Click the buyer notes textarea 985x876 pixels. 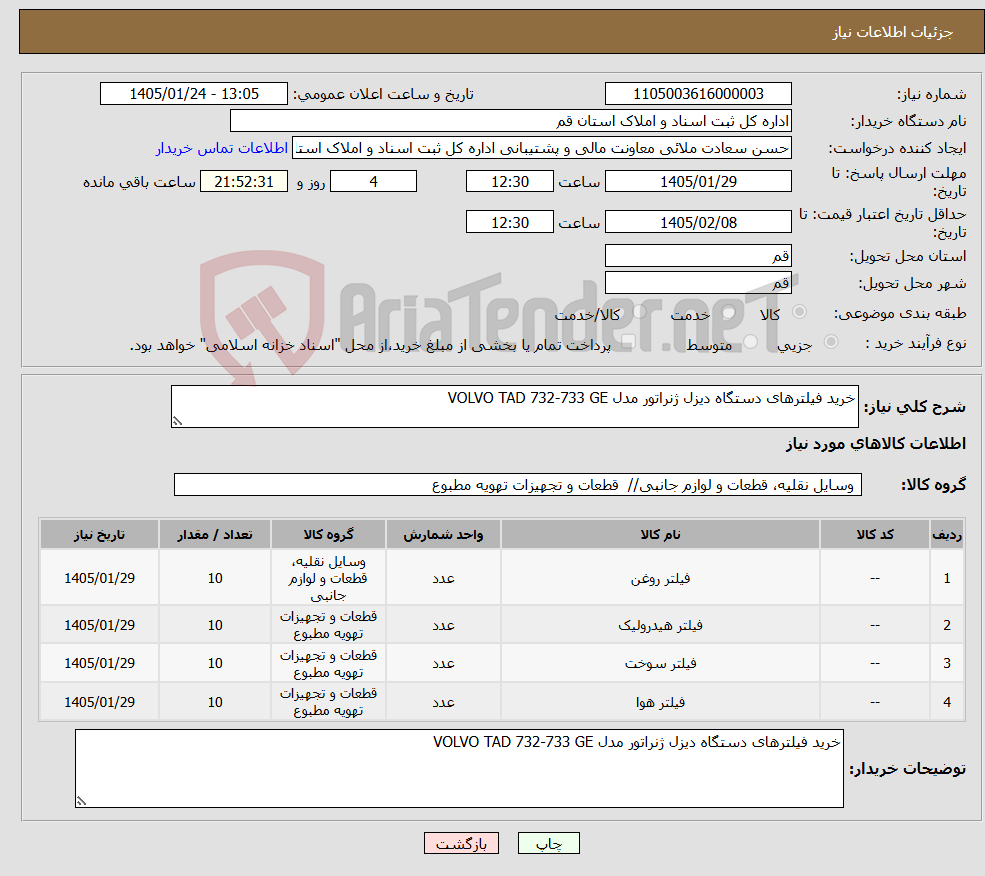[x=459, y=769]
